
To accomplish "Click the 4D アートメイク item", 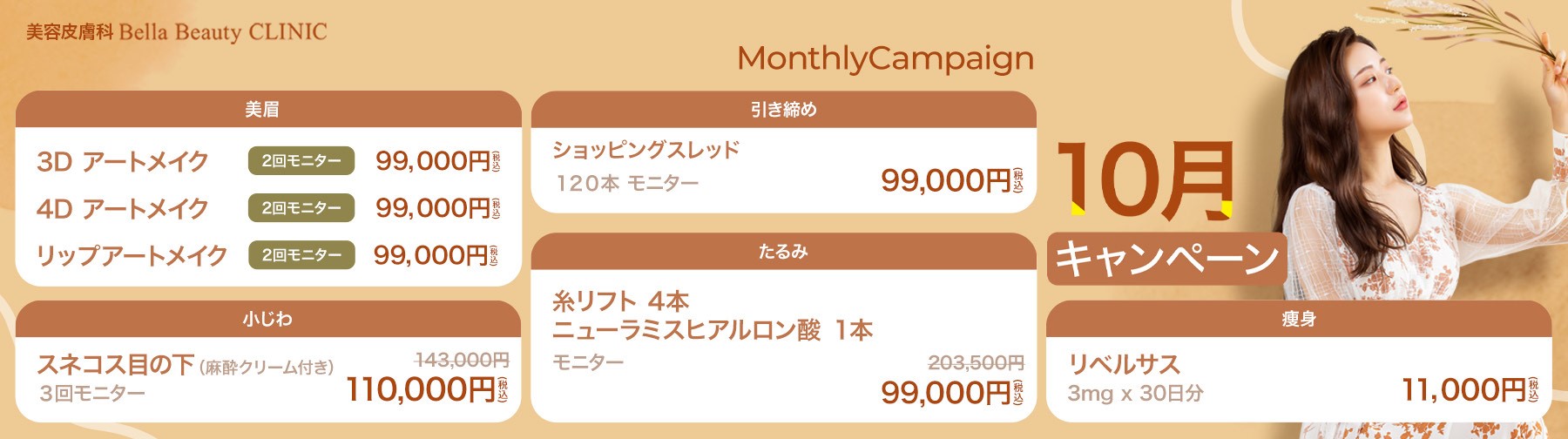I will pyautogui.click(x=123, y=208).
